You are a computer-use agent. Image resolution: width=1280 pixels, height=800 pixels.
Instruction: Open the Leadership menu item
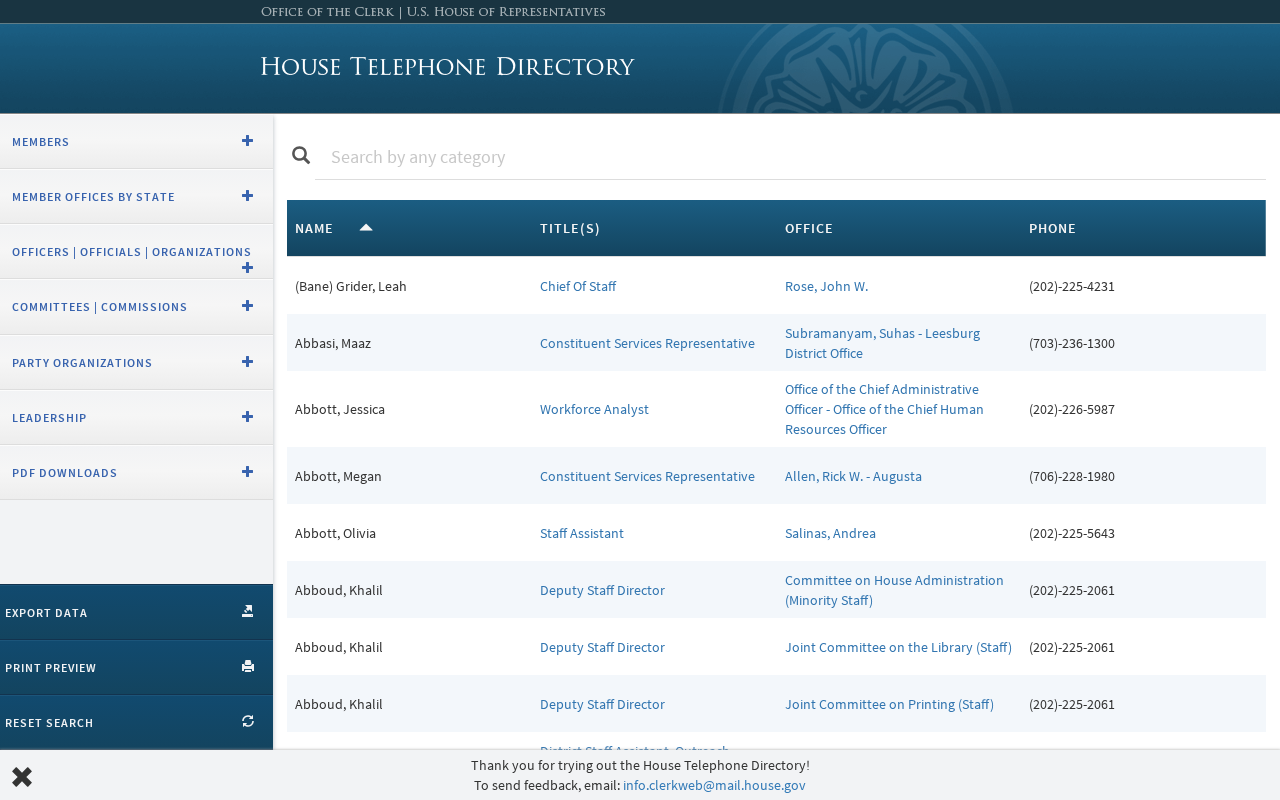(x=136, y=417)
